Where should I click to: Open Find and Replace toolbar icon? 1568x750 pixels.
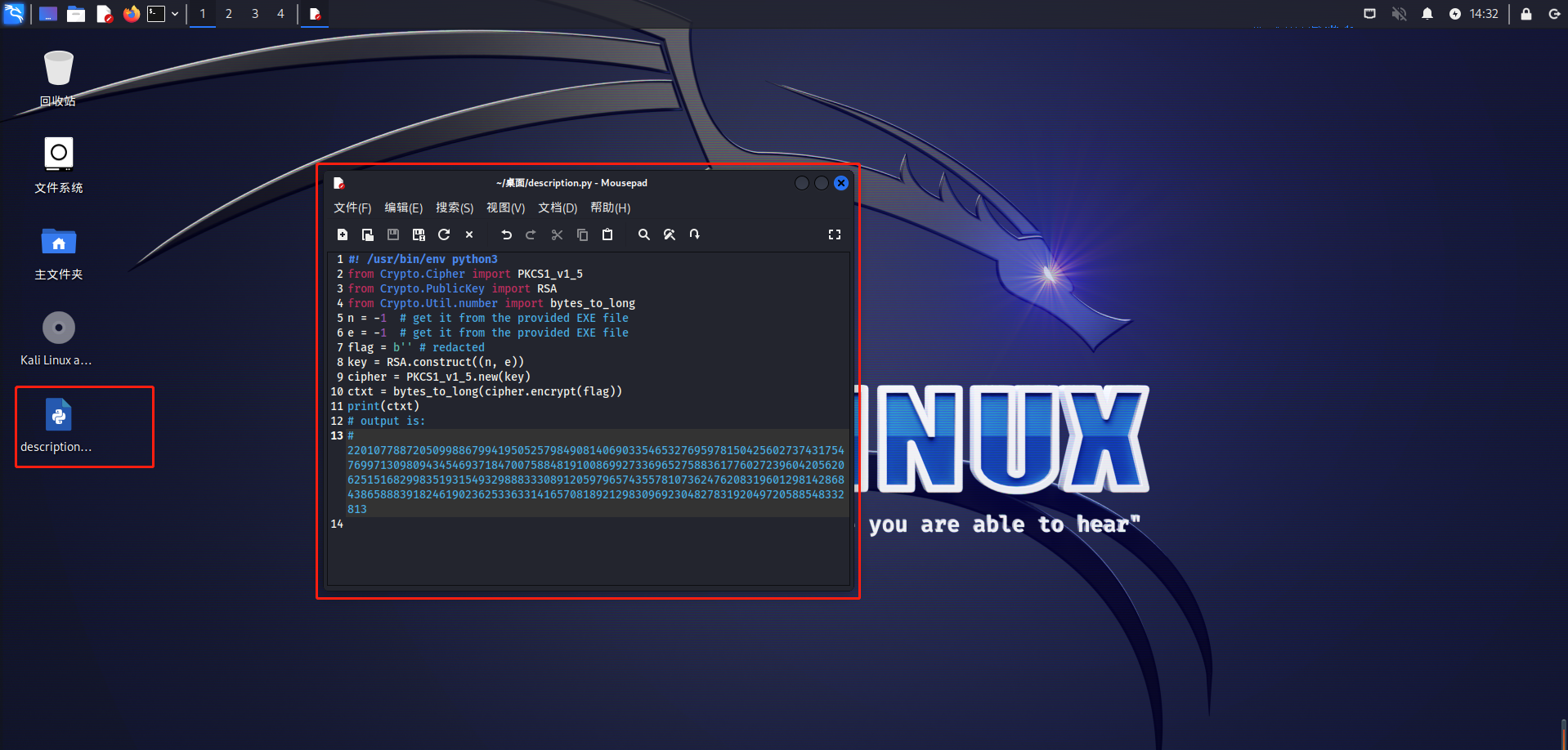click(670, 234)
